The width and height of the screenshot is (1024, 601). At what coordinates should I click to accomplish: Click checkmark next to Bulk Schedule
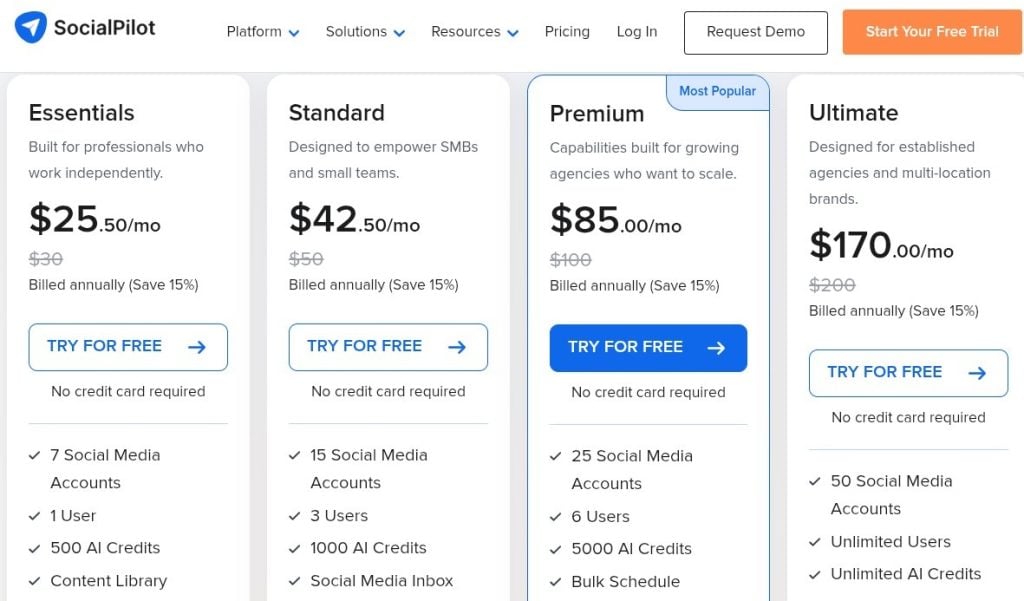point(556,581)
